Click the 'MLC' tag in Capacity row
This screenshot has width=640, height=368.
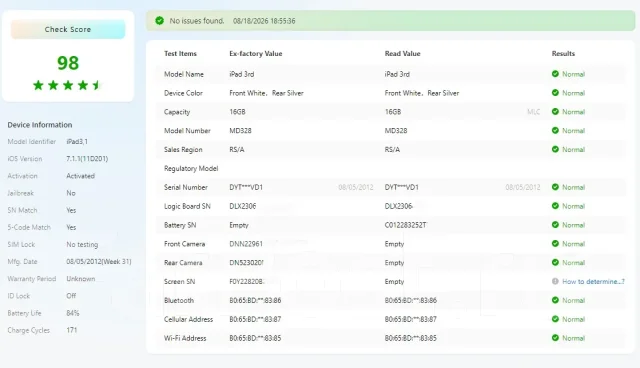[x=533, y=112]
